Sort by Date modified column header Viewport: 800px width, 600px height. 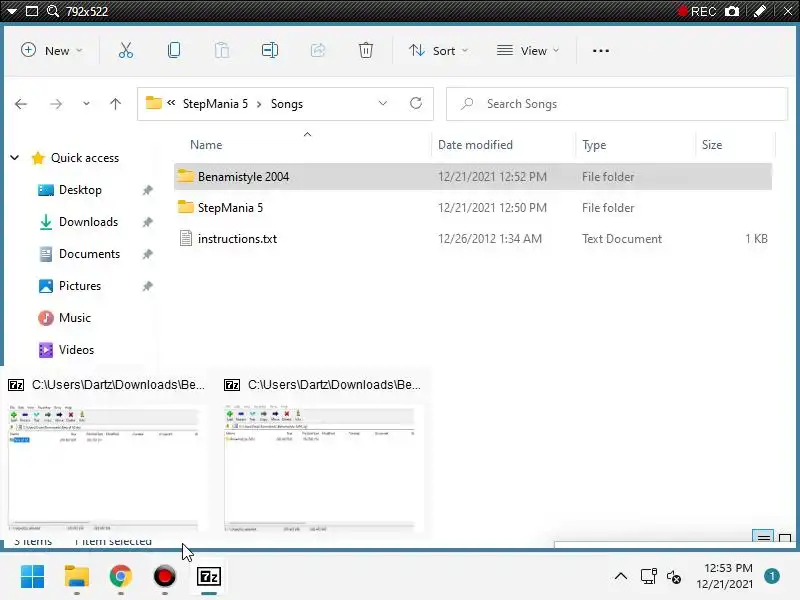pos(475,145)
